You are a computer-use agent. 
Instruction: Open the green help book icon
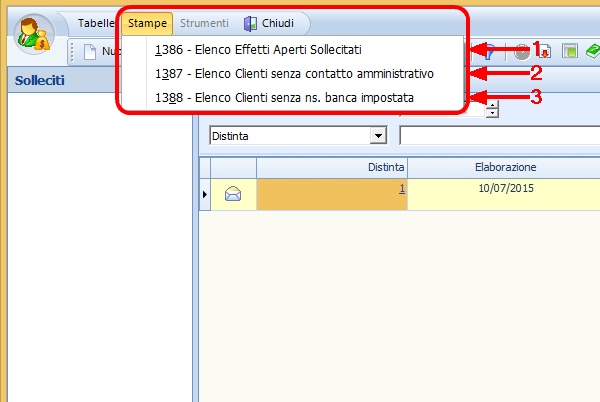[592, 52]
